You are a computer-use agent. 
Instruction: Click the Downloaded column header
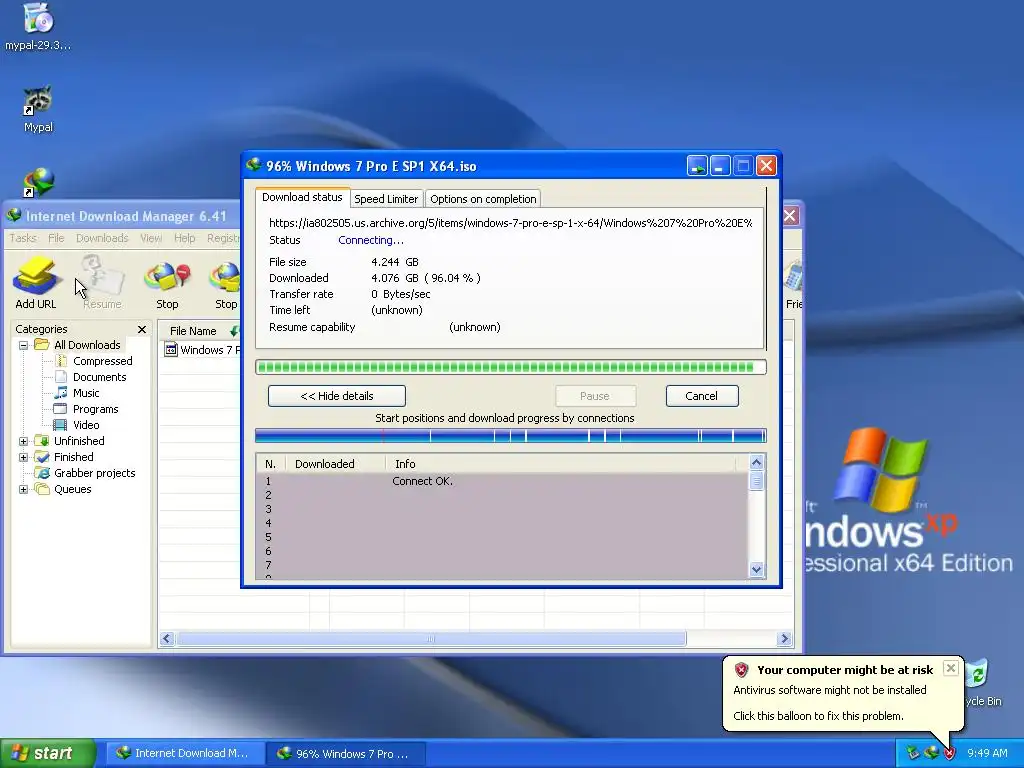[336, 464]
